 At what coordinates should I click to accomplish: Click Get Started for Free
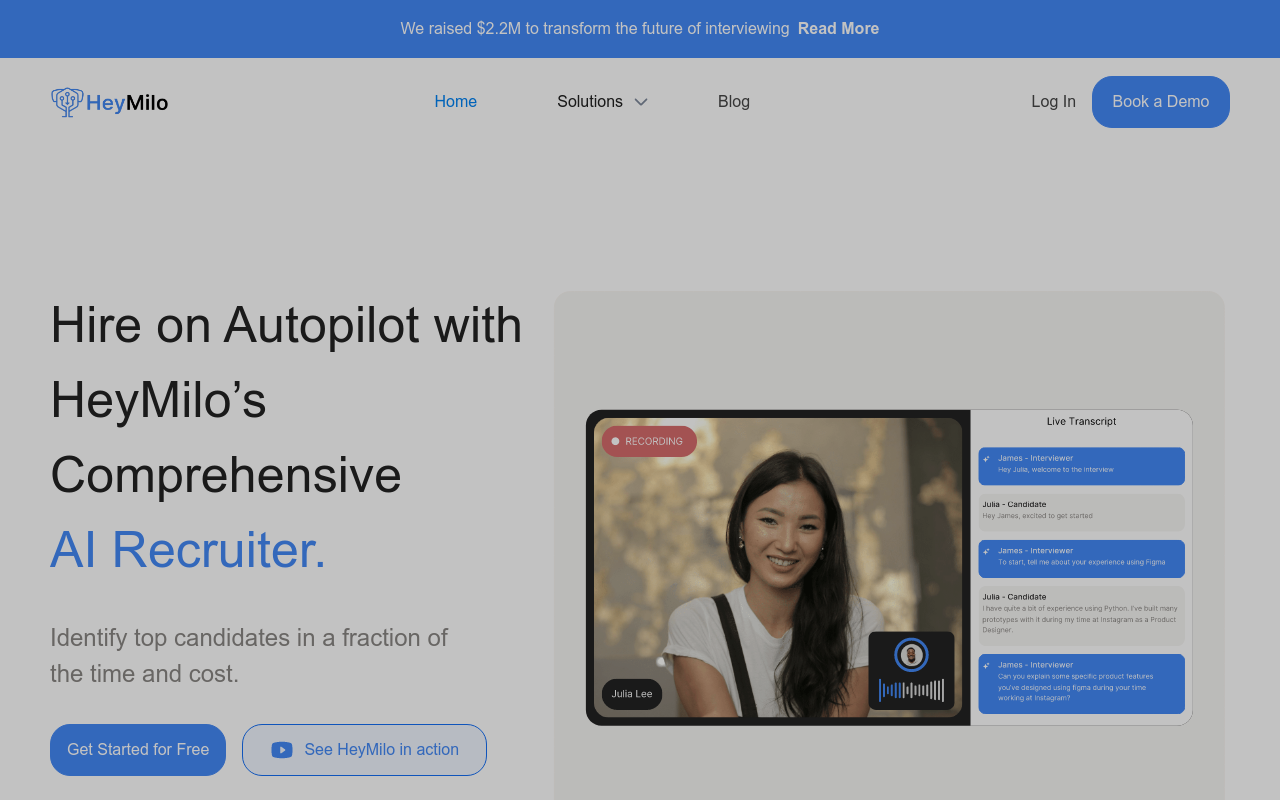[138, 750]
